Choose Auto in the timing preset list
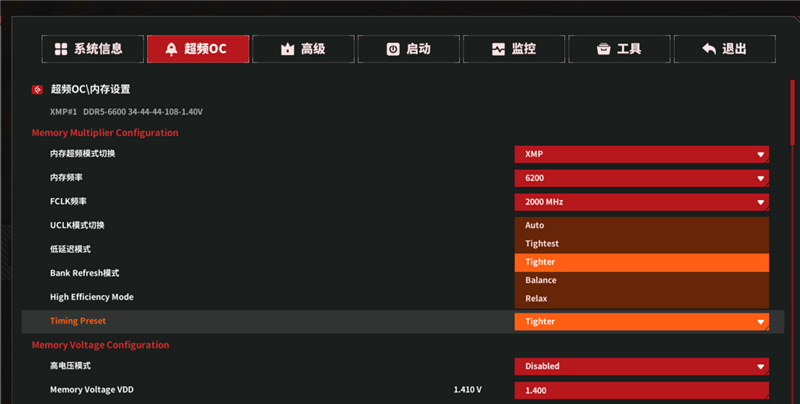 [641, 225]
